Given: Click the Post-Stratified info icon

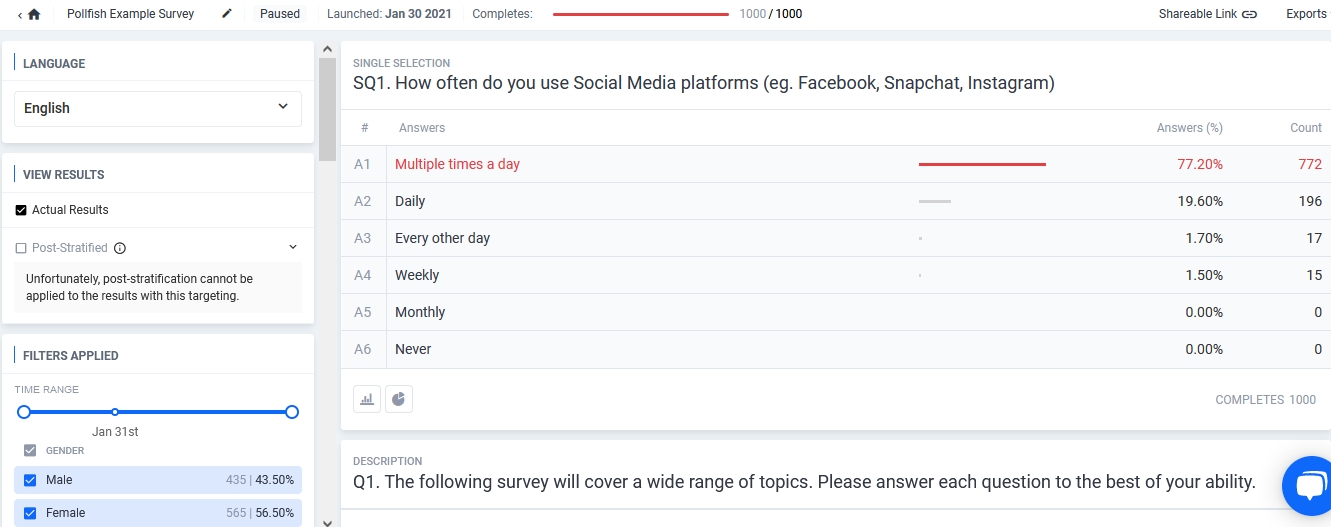Looking at the screenshot, I should pos(120,248).
